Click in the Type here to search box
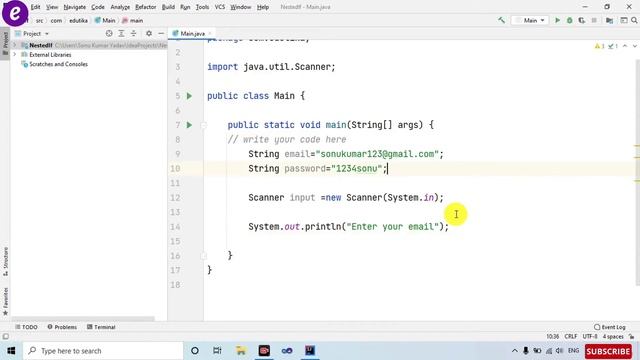640x360 pixels. tap(103, 351)
